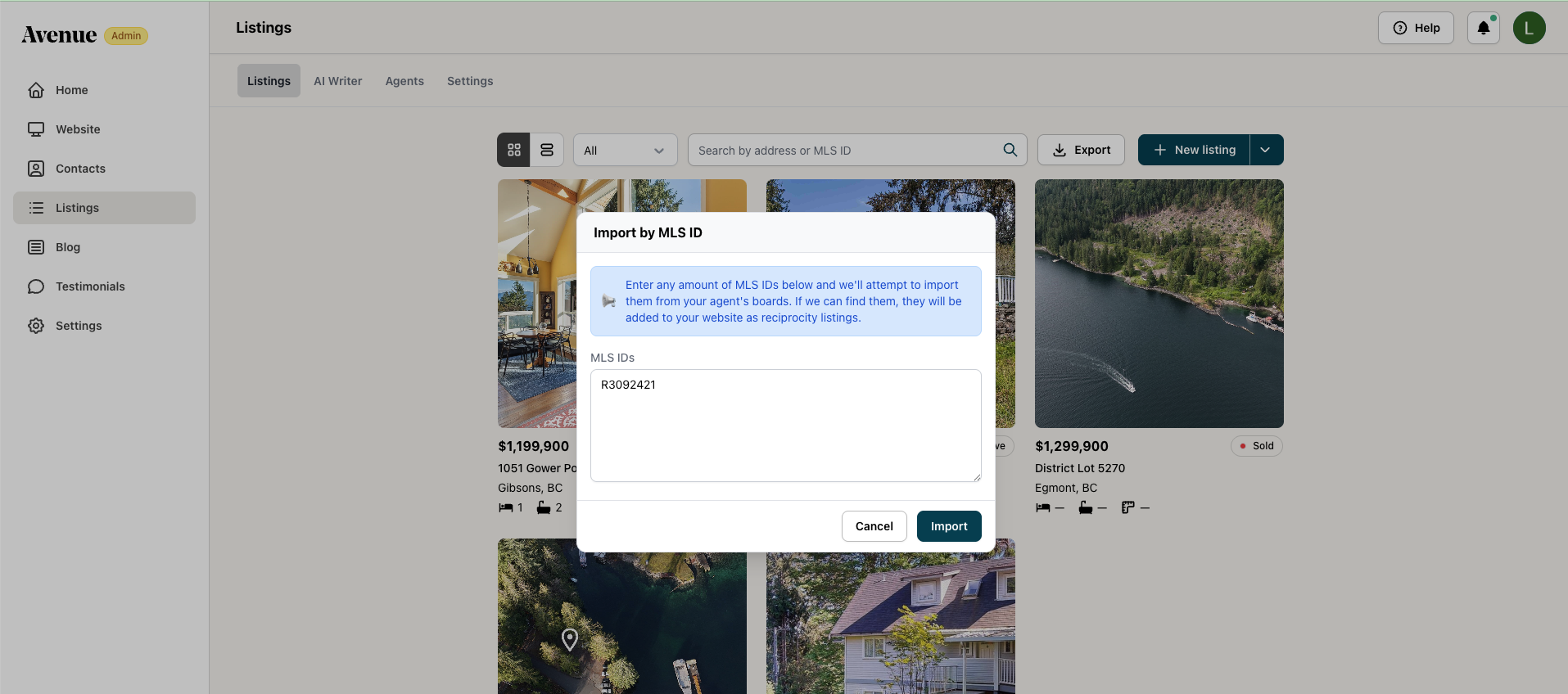Click the bed icon on District Lot listing
The width and height of the screenshot is (1568, 694).
[x=1042, y=508]
